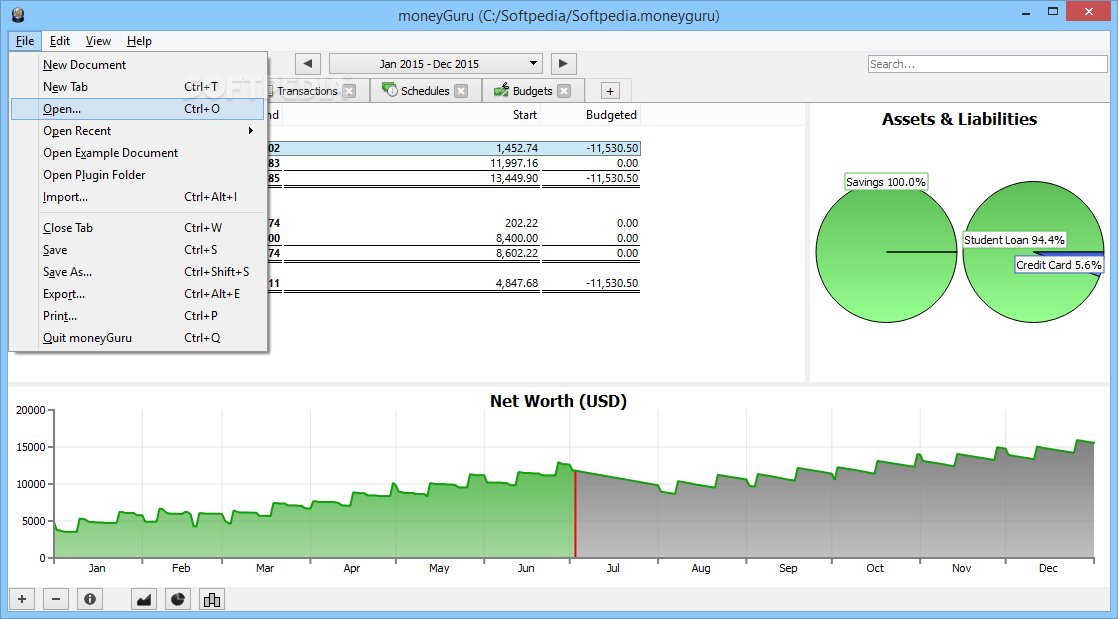Screen dimensions: 1118x619
Task: Close the Schedules tab
Action: click(461, 91)
